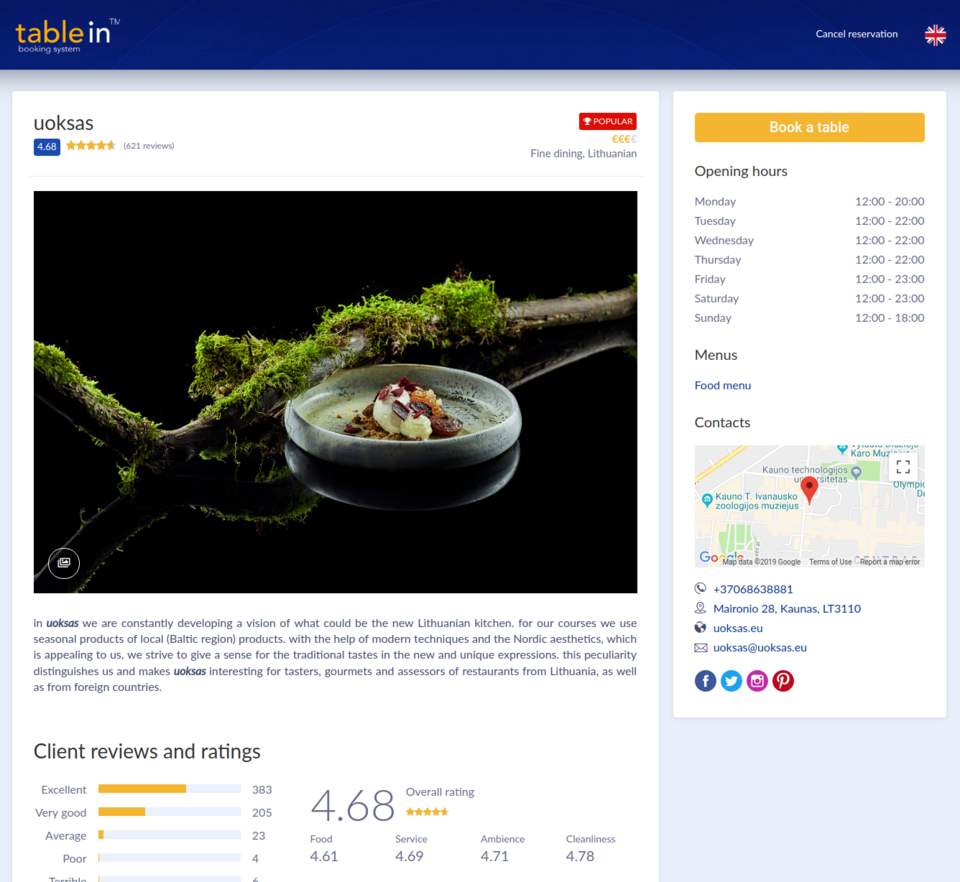
Task: Click the map Terms of Use link
Action: pos(830,562)
